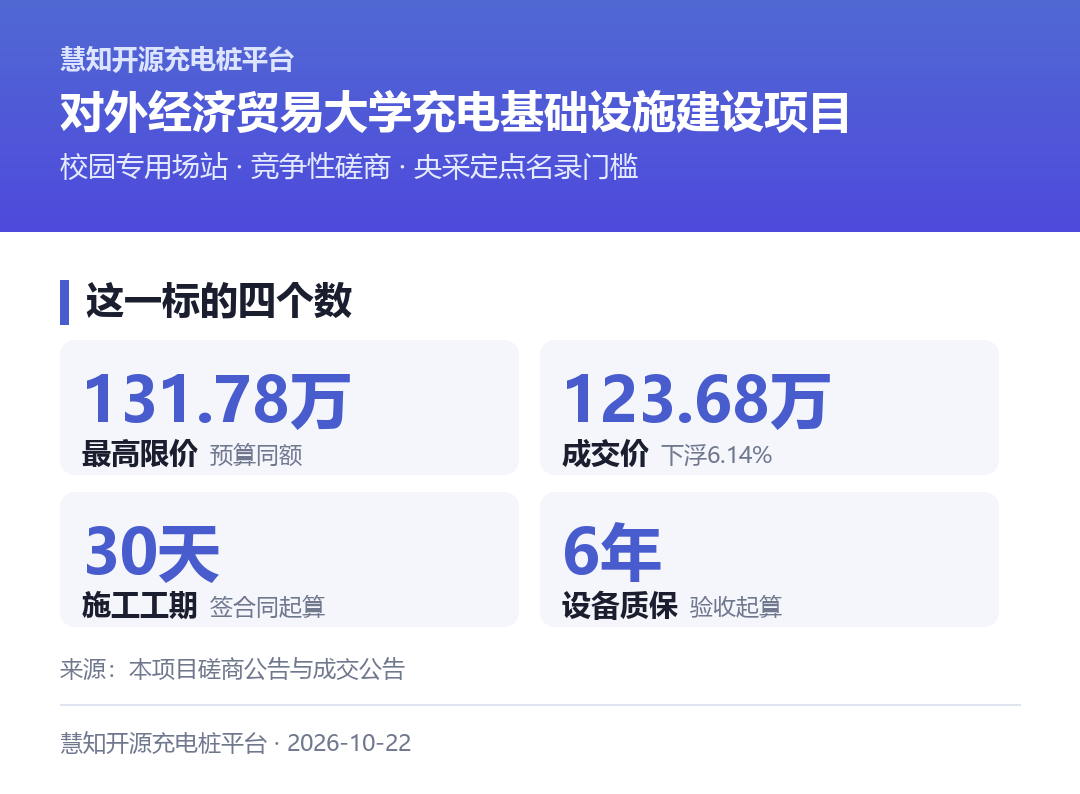
Task: Click the 131.78万 figure
Action: (x=217, y=399)
